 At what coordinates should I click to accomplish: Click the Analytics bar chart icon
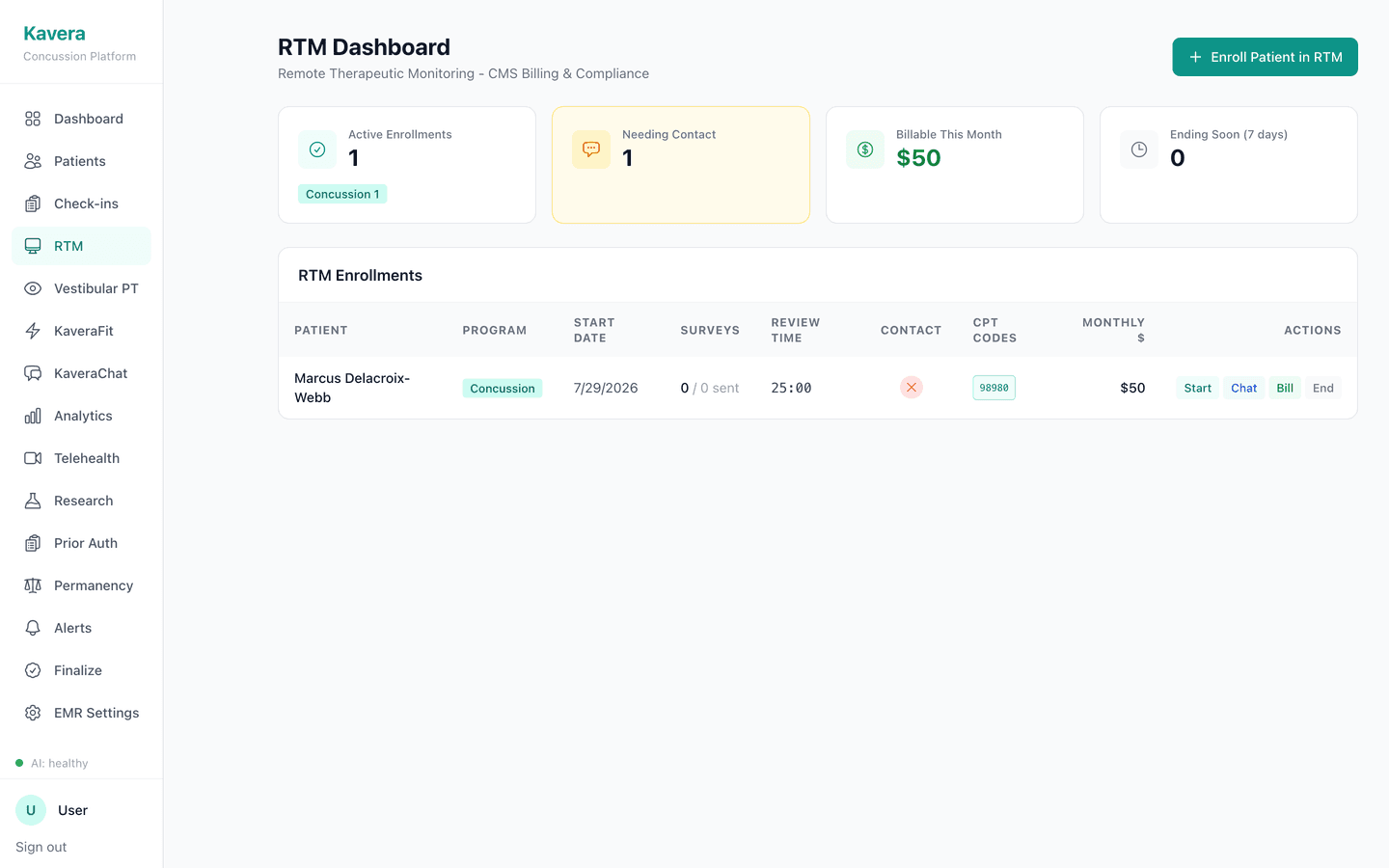click(33, 416)
